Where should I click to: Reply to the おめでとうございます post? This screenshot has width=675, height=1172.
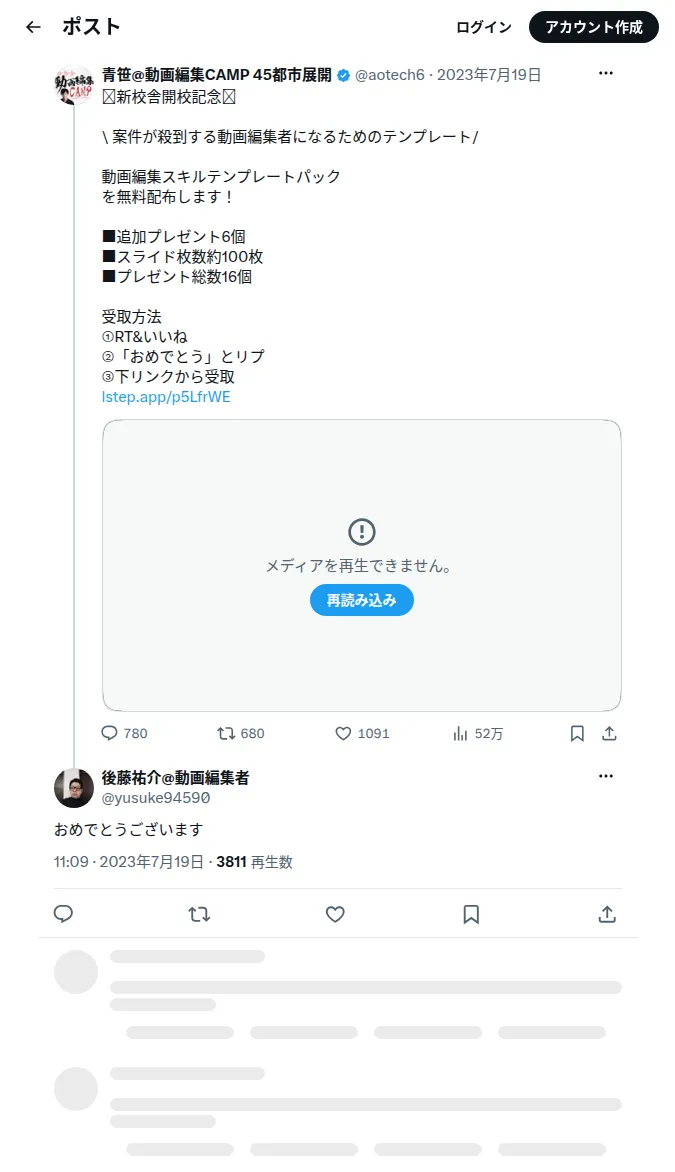pos(64,913)
